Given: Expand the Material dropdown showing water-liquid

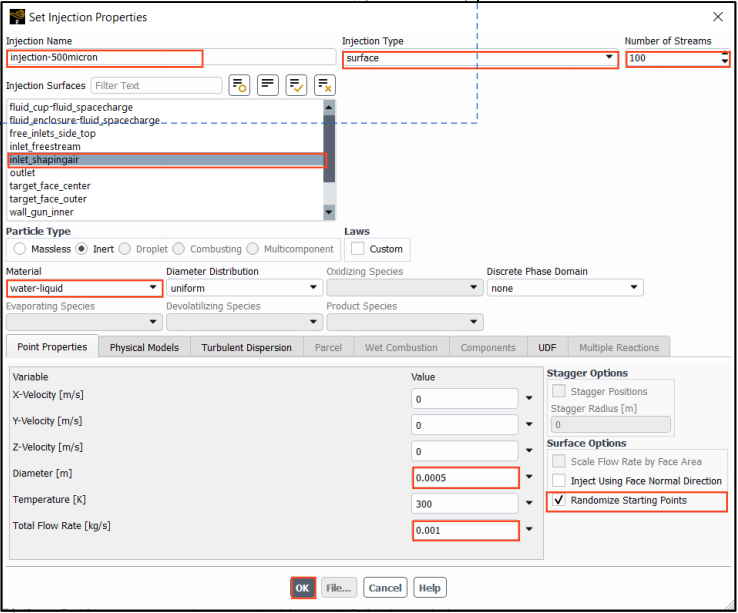Looking at the screenshot, I should [152, 288].
